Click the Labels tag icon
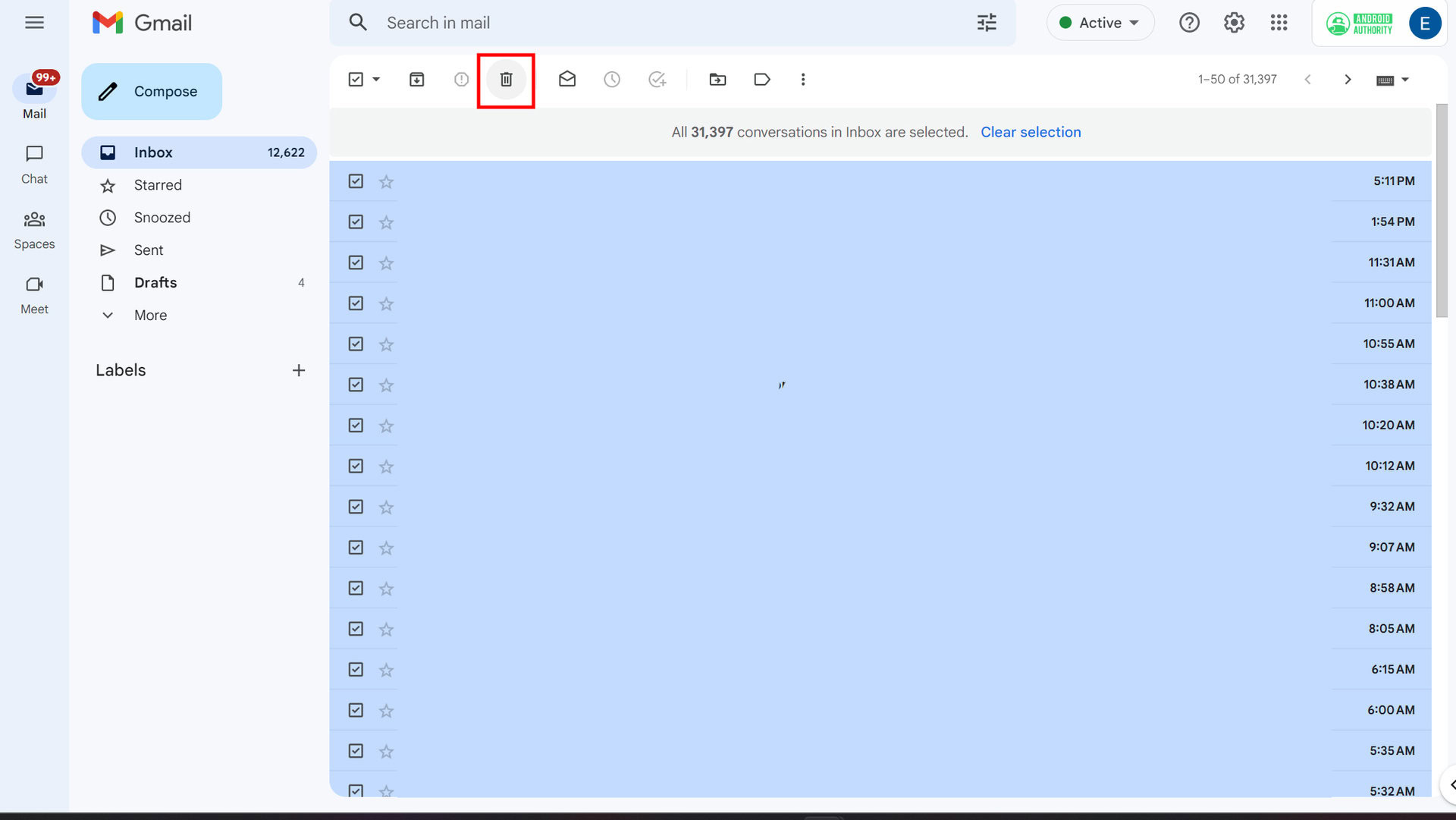This screenshot has width=1456, height=820. pyautogui.click(x=761, y=80)
